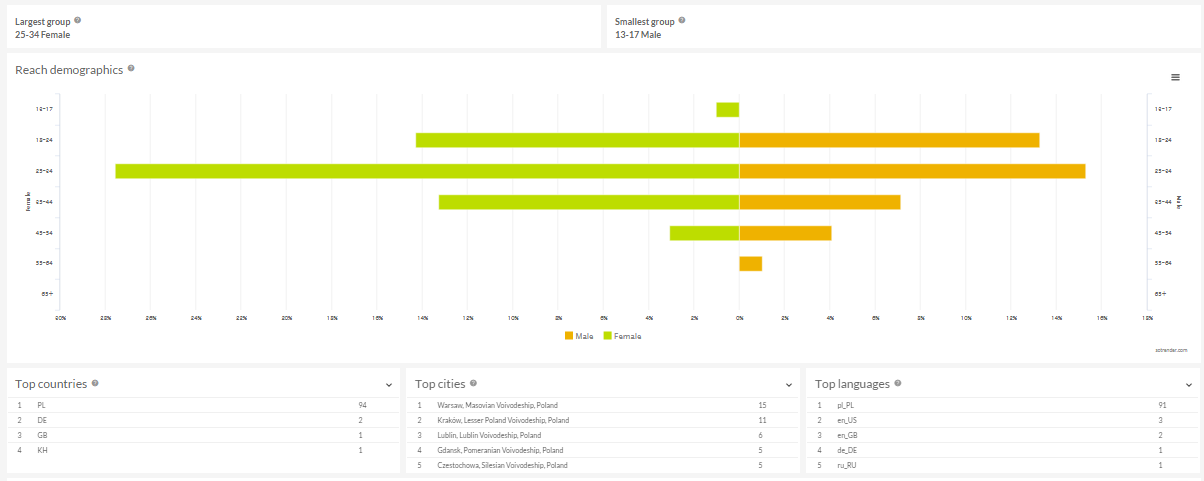This screenshot has height=481, width=1204.
Task: Collapse the Top countries panel
Action: [388, 384]
